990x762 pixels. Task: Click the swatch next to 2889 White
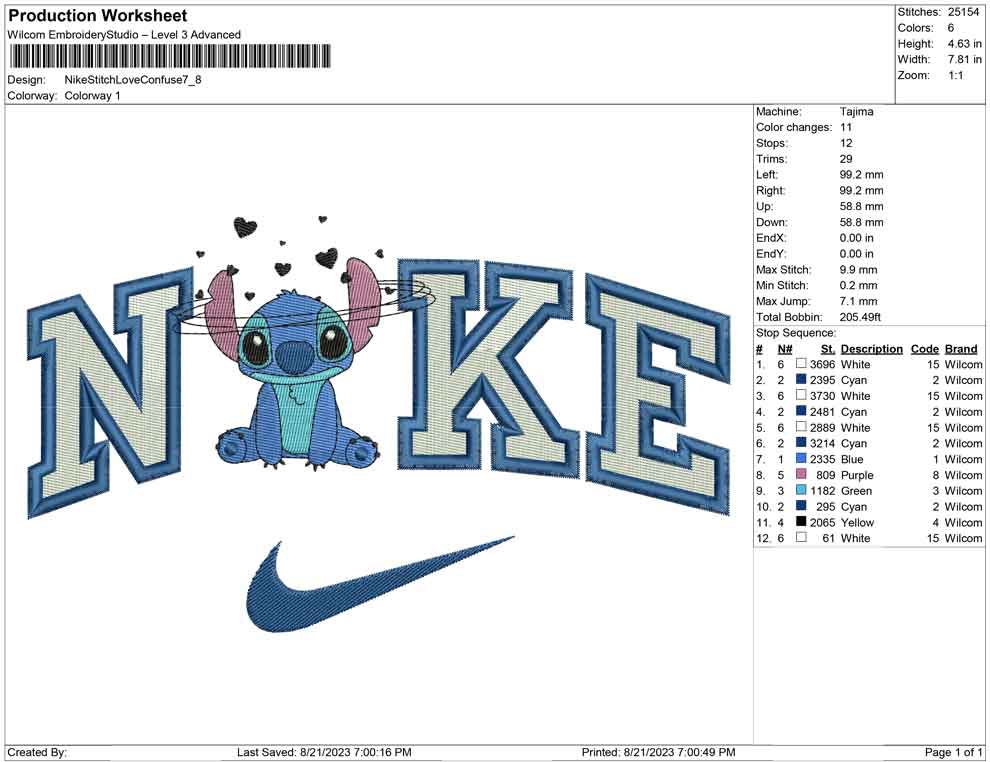pos(801,427)
